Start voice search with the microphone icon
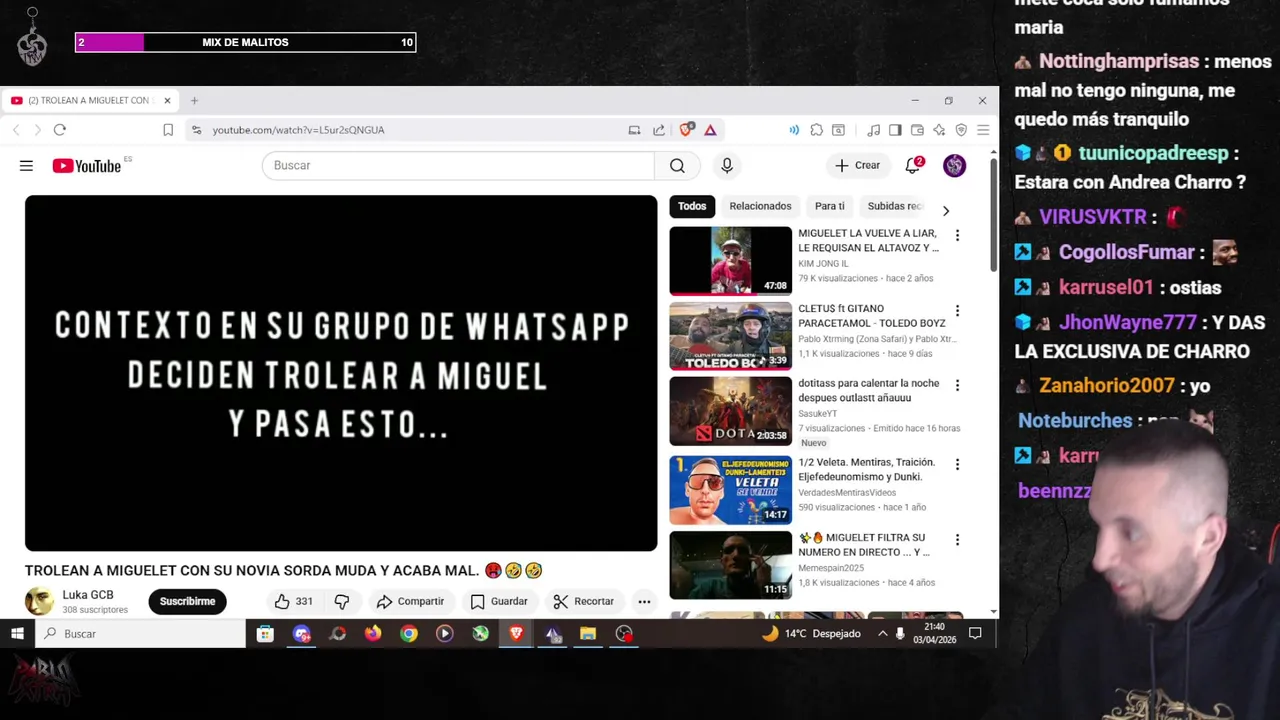 [x=727, y=166]
